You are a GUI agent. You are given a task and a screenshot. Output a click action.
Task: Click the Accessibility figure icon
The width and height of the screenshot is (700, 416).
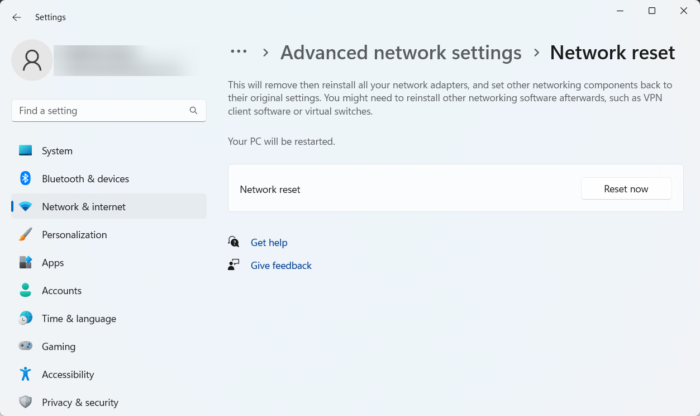coord(25,375)
